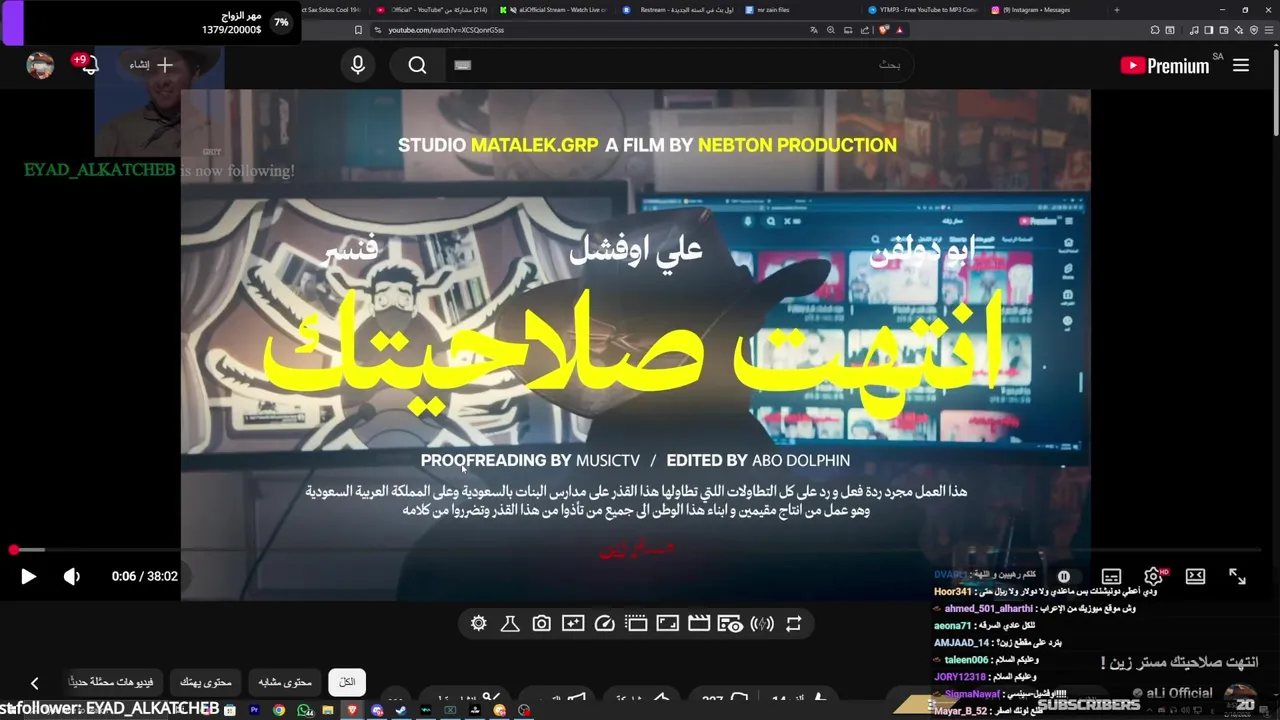The width and height of the screenshot is (1280, 720).
Task: Open player settings gear
Action: [x=1153, y=576]
